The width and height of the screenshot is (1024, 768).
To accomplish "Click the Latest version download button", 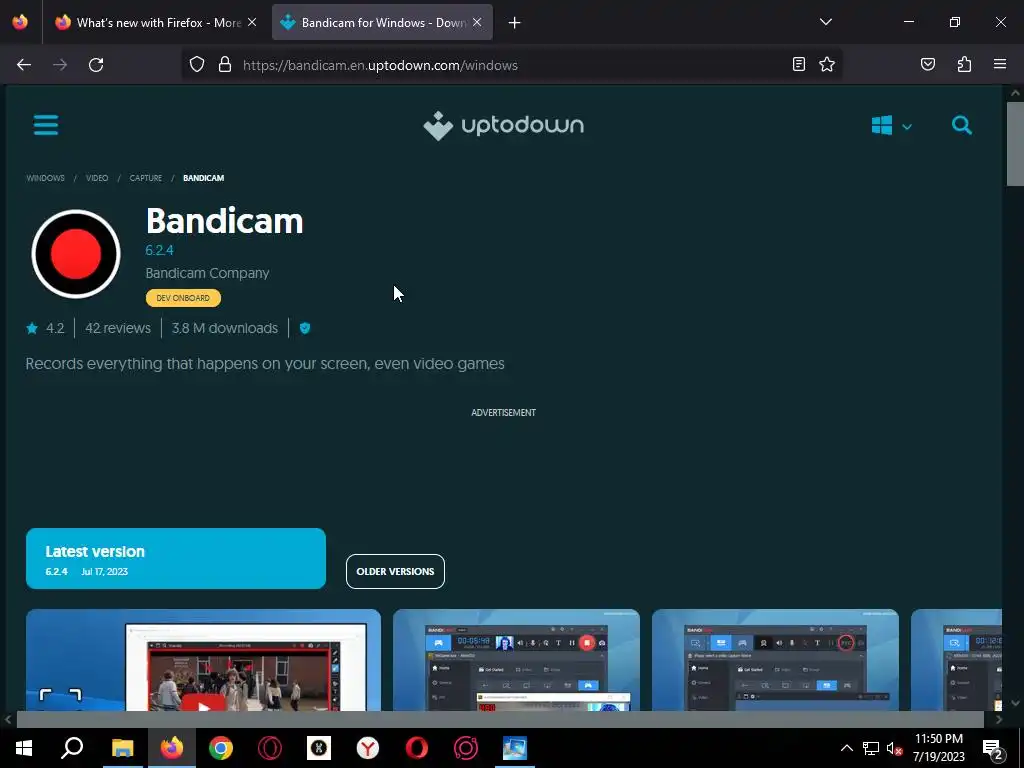I will 176,558.
